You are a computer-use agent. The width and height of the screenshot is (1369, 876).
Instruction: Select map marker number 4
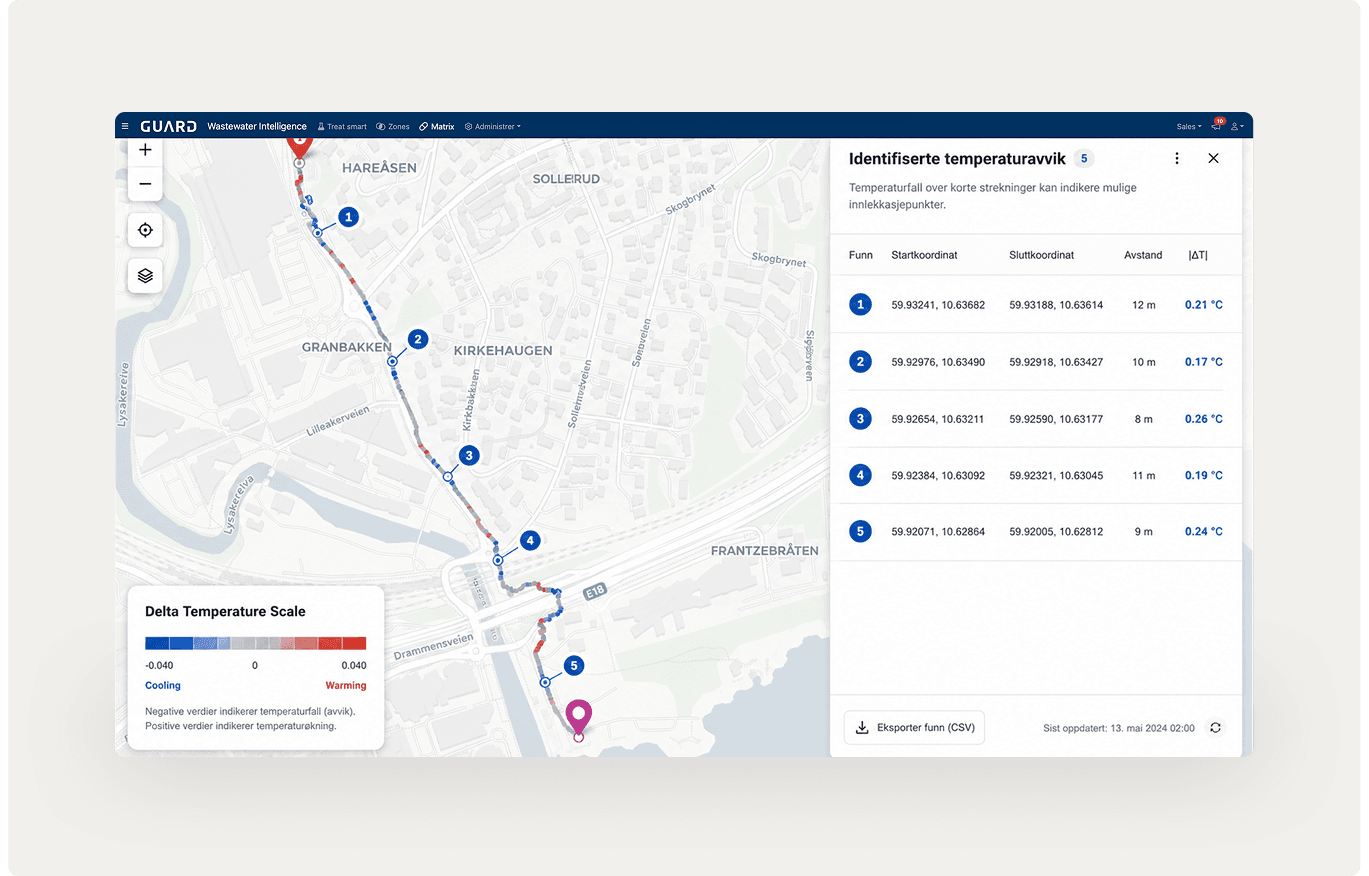click(x=530, y=541)
